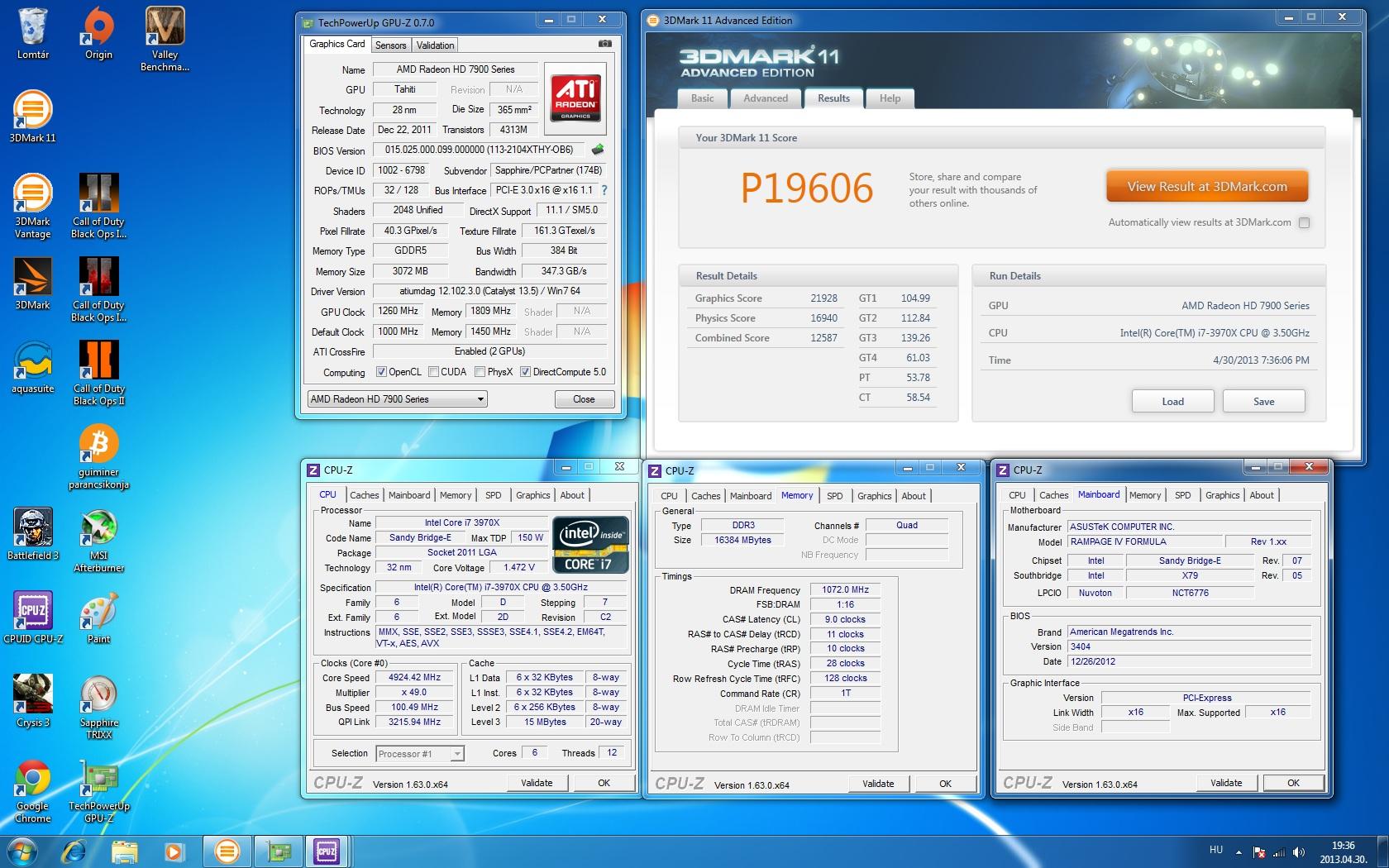Click View Result at 3DMark.com button
Image resolution: width=1389 pixels, height=868 pixels.
pyautogui.click(x=1207, y=187)
